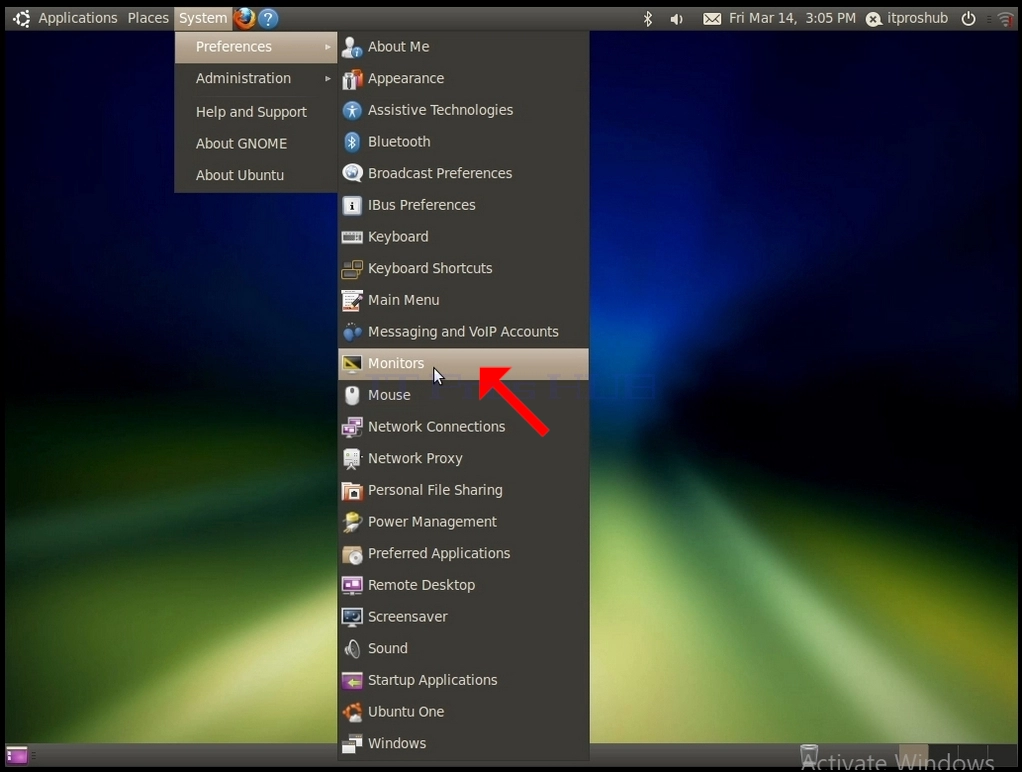Click the power shutdown icon

pyautogui.click(x=969, y=18)
